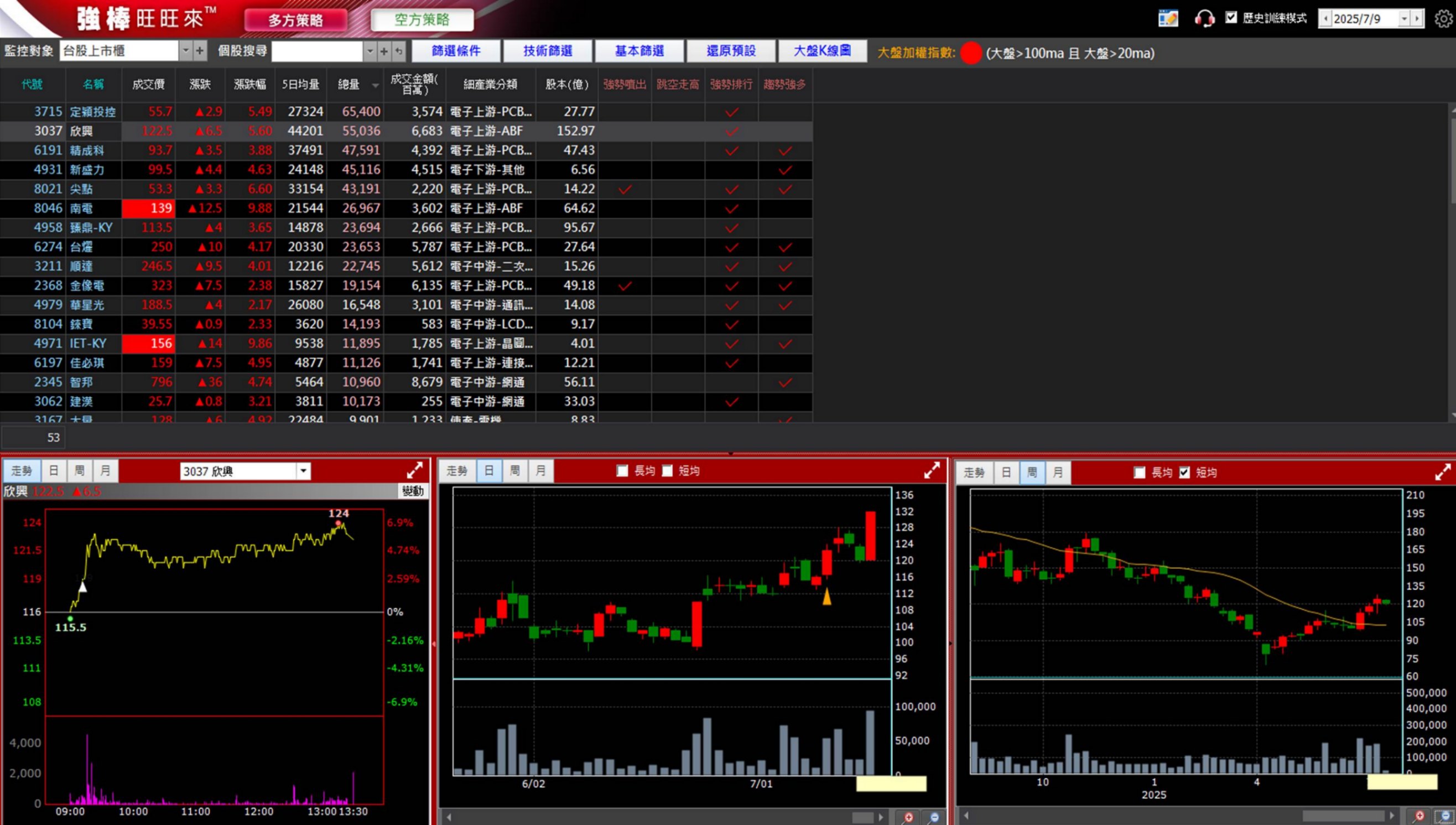Screen dimensions: 1456x825
Task: Open the 3037 欣興 stock selector dropdown
Action: click(304, 471)
